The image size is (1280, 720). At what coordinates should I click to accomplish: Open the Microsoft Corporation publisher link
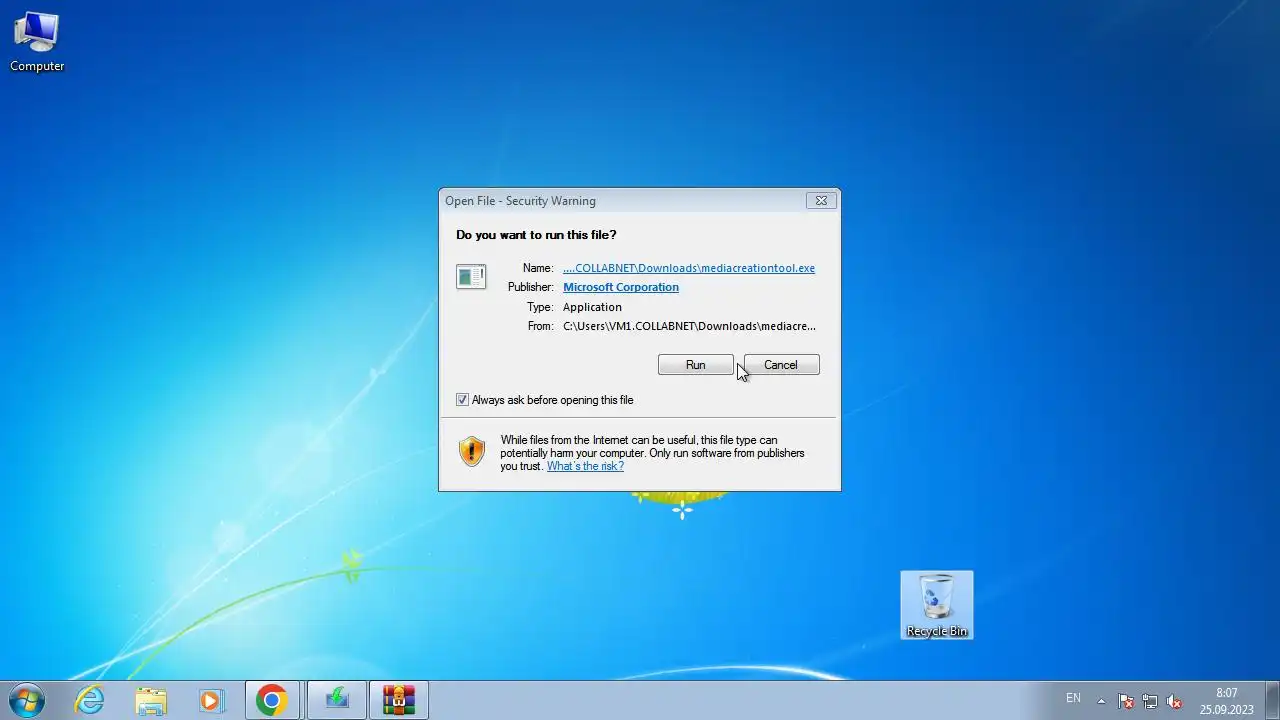point(621,287)
